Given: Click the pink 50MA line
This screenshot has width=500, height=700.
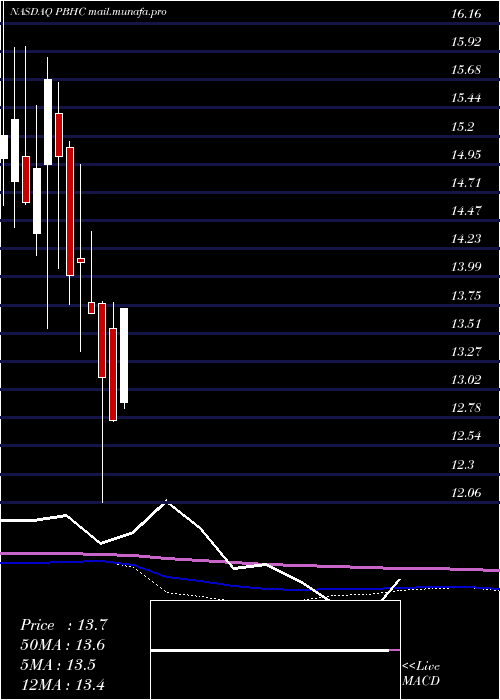Looking at the screenshot, I should pyautogui.click(x=250, y=562).
